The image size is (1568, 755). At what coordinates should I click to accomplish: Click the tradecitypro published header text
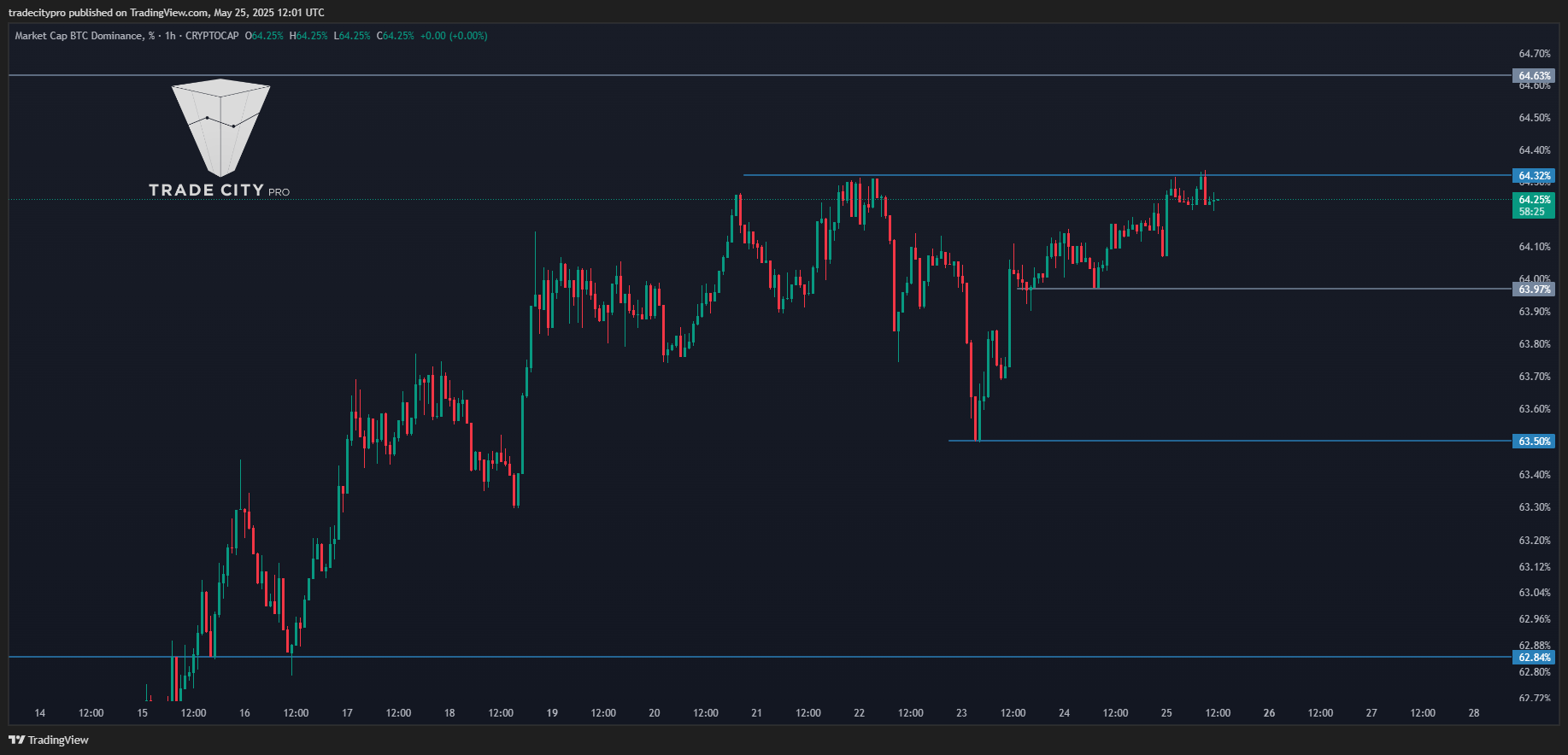click(166, 12)
